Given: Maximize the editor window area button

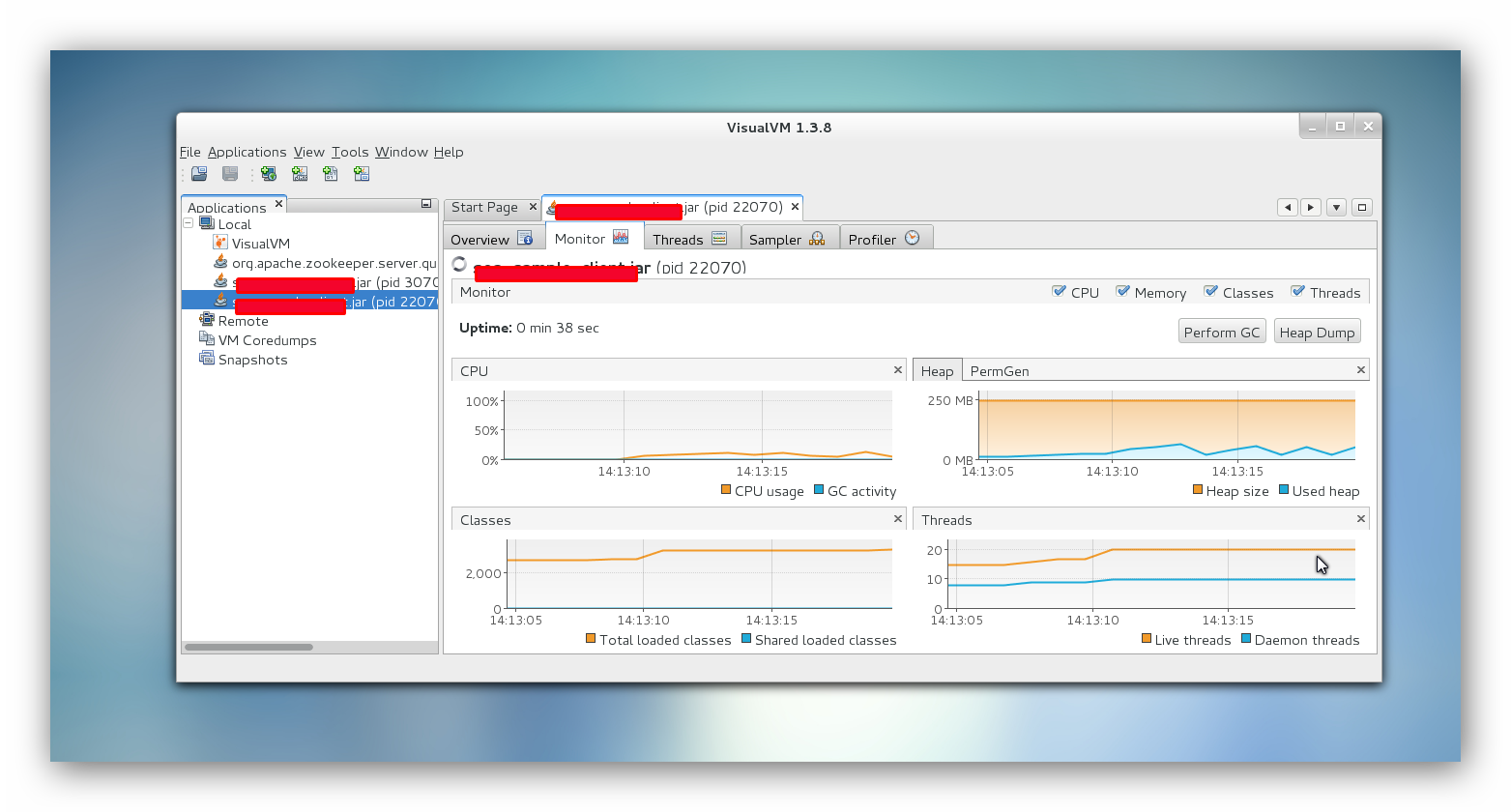Looking at the screenshot, I should pyautogui.click(x=1362, y=207).
